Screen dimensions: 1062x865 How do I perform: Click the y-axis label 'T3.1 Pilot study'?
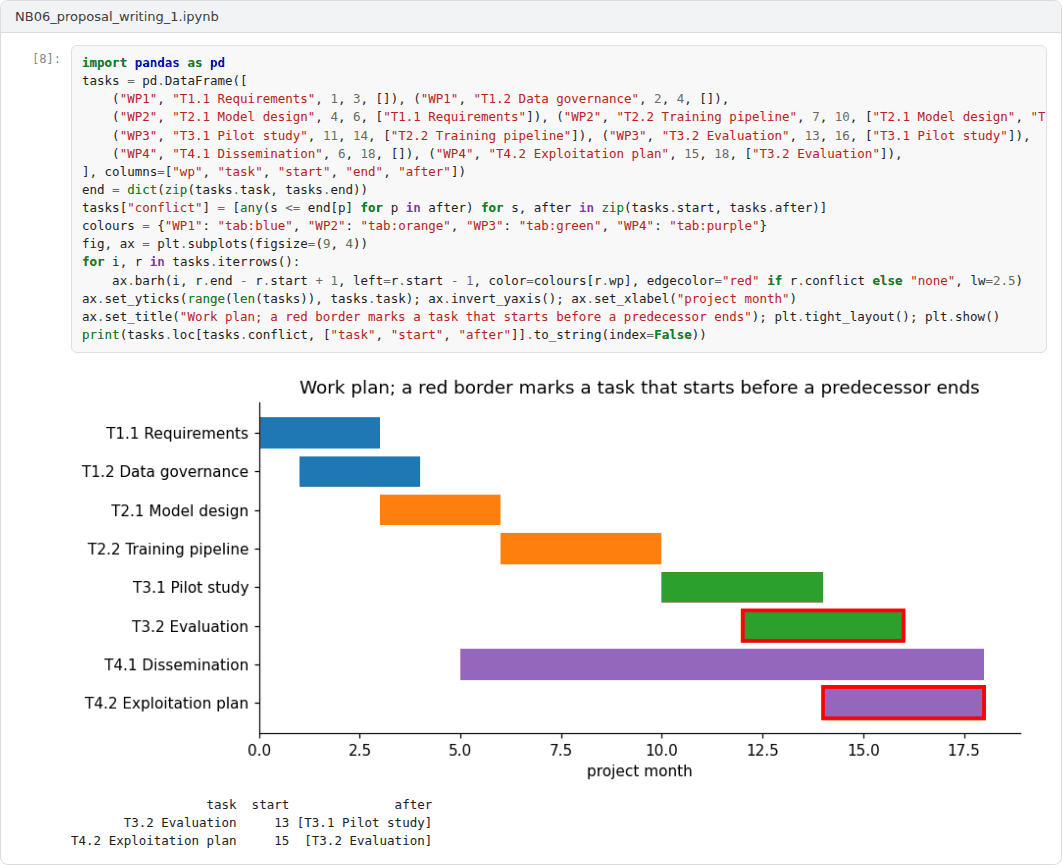pyautogui.click(x=191, y=587)
